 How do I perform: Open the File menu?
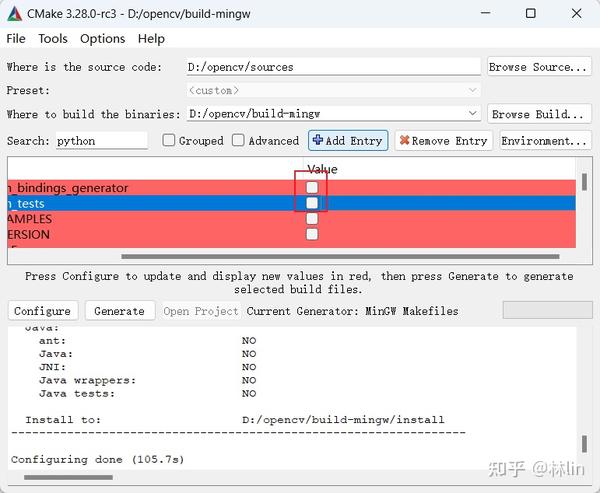tap(16, 39)
